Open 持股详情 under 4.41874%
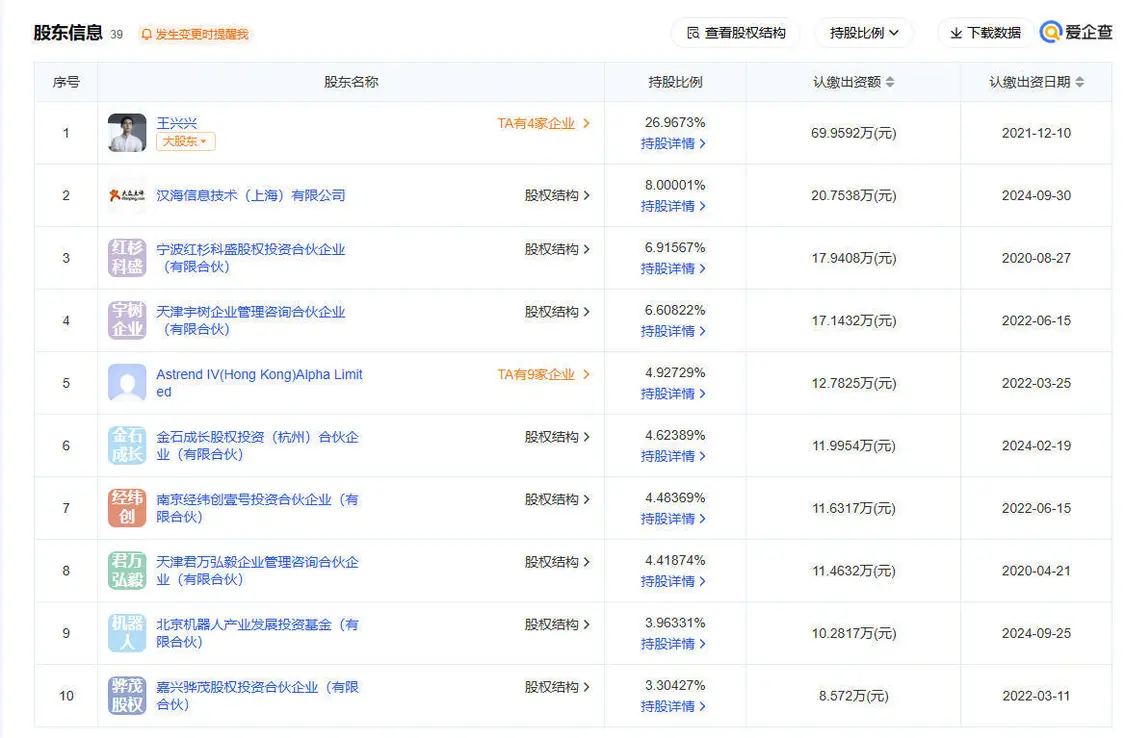The width and height of the screenshot is (1125, 738). pyautogui.click(x=673, y=581)
